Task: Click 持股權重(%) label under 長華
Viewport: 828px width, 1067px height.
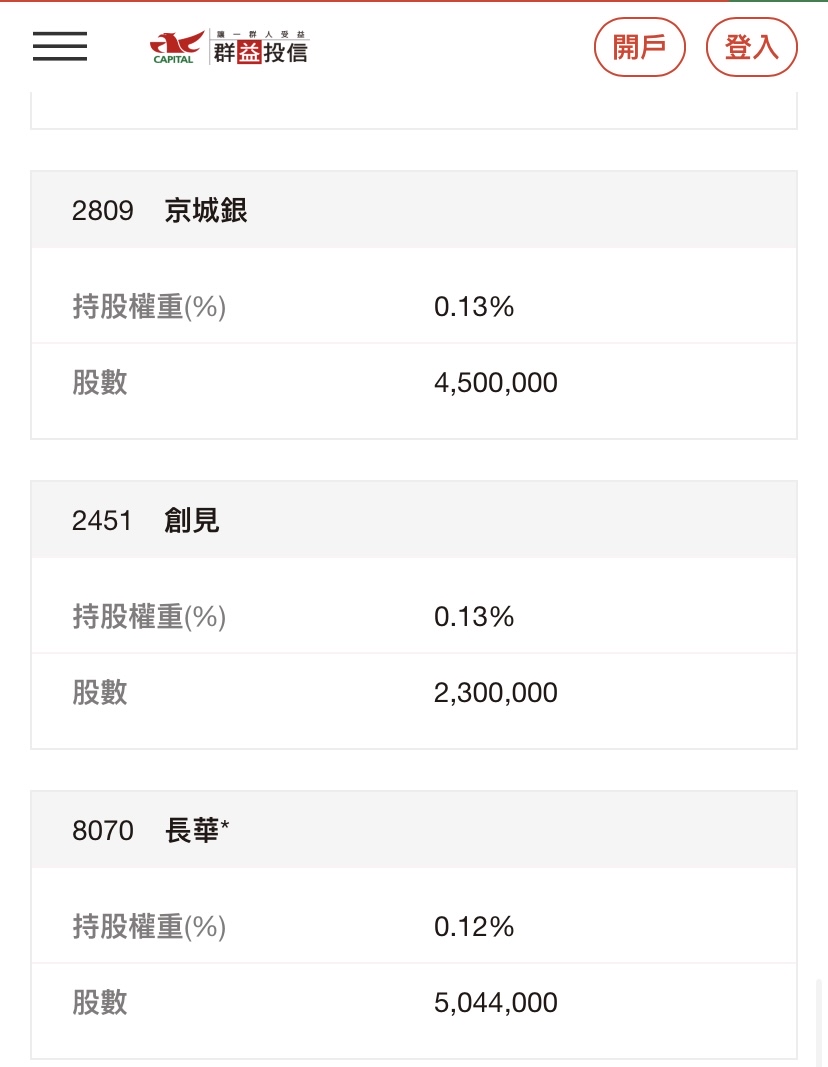Action: 149,926
